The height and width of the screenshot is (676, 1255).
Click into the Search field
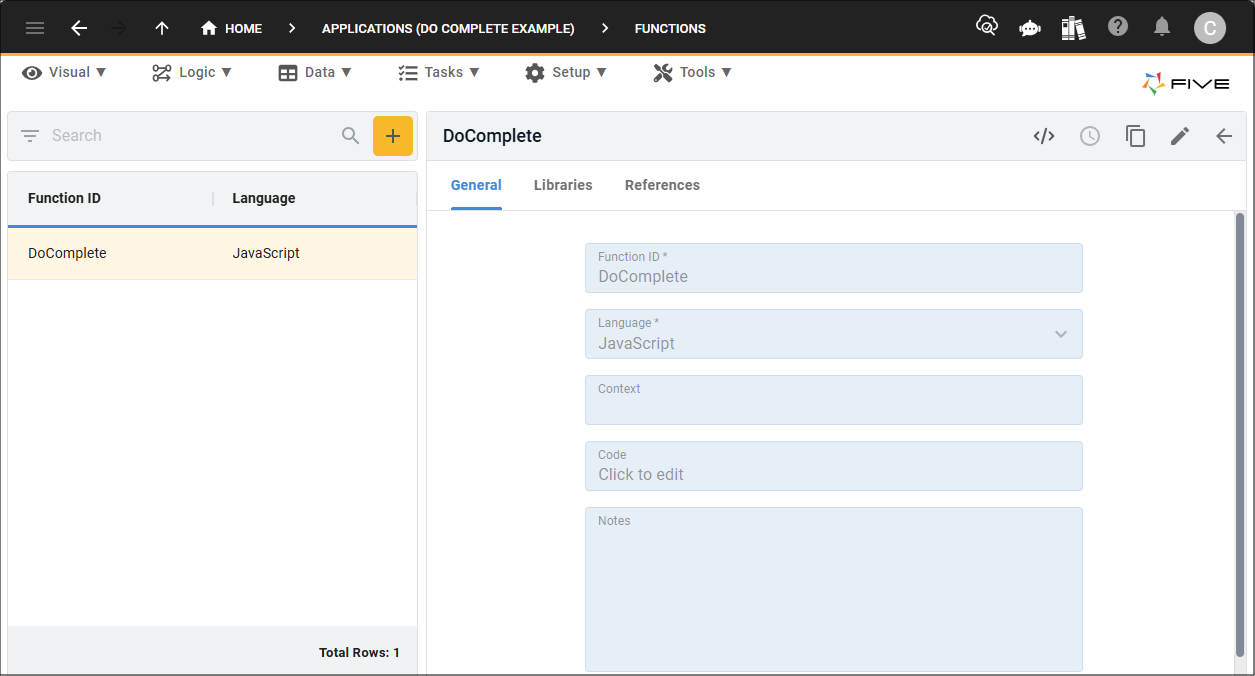point(190,136)
